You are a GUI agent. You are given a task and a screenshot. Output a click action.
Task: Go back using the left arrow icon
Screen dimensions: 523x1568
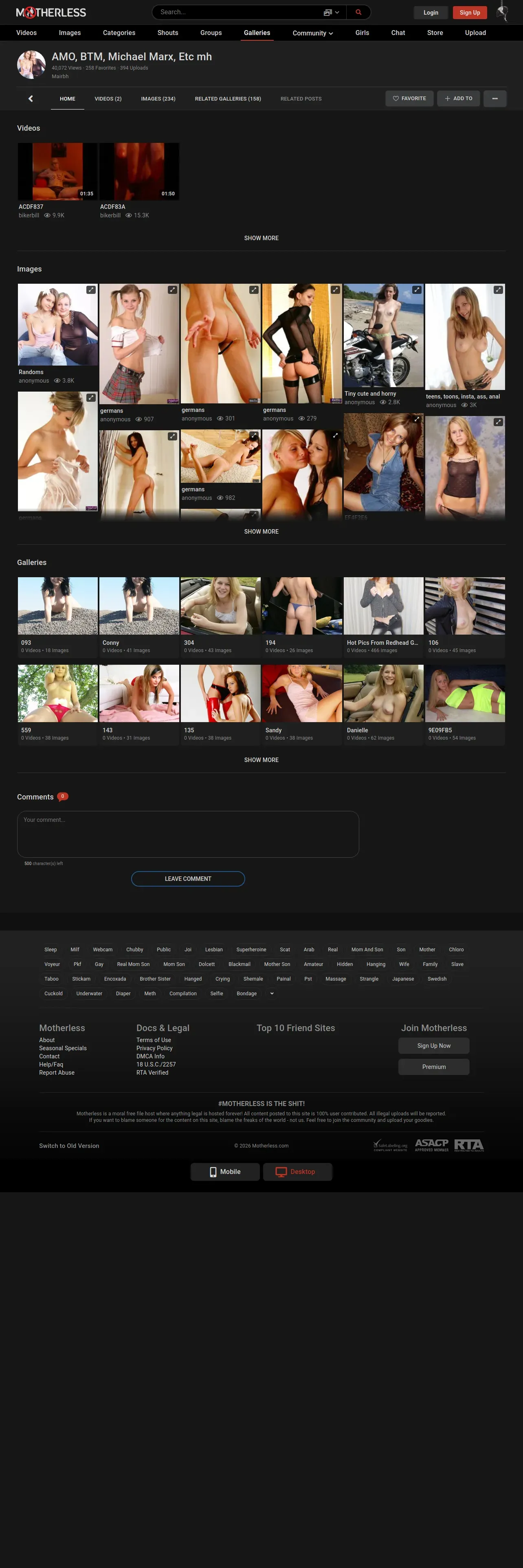[31, 99]
